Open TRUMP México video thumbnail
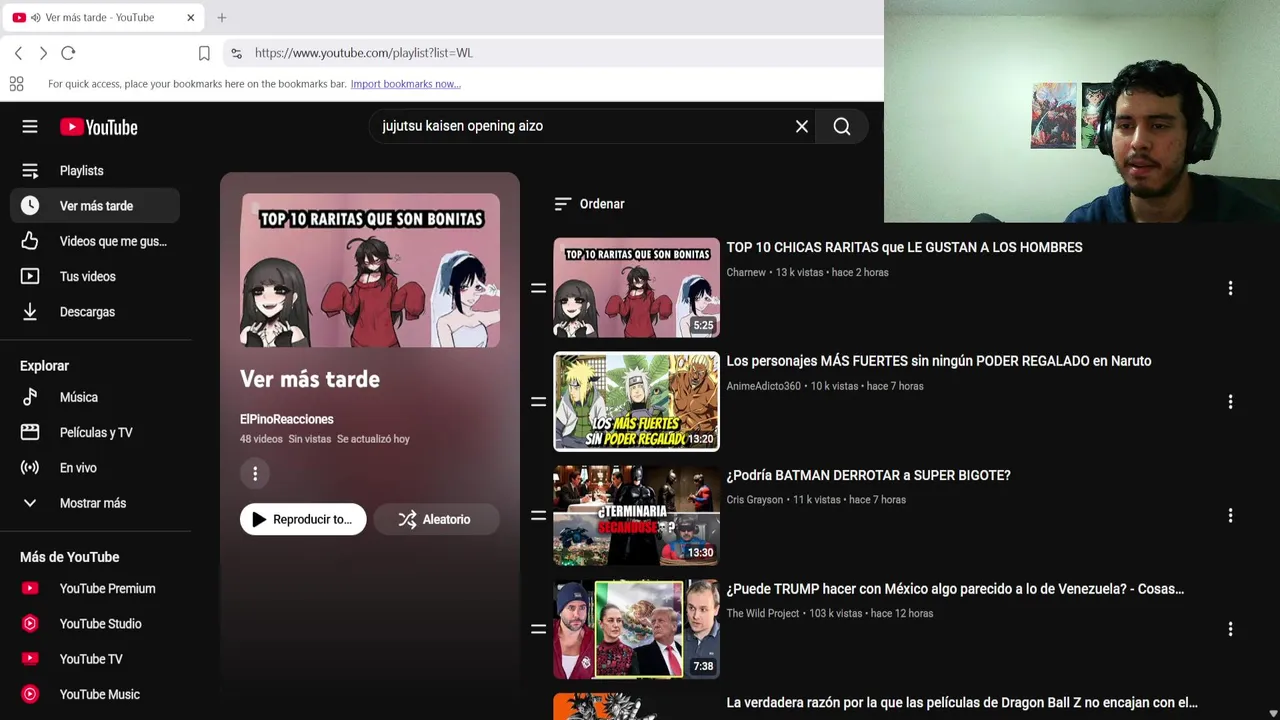 636,629
